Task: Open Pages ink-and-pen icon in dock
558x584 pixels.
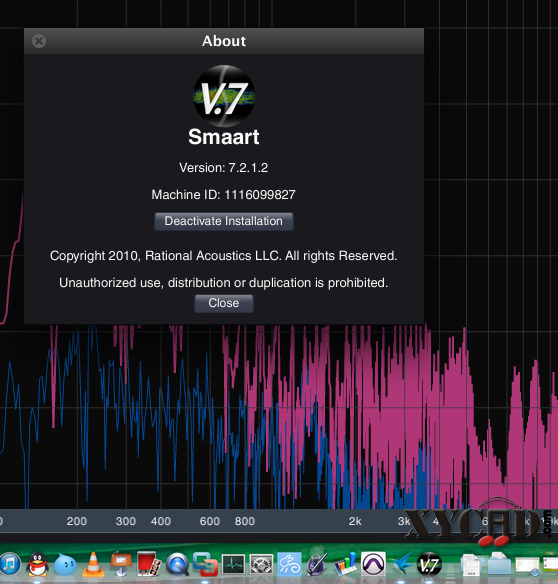Action: coord(317,564)
